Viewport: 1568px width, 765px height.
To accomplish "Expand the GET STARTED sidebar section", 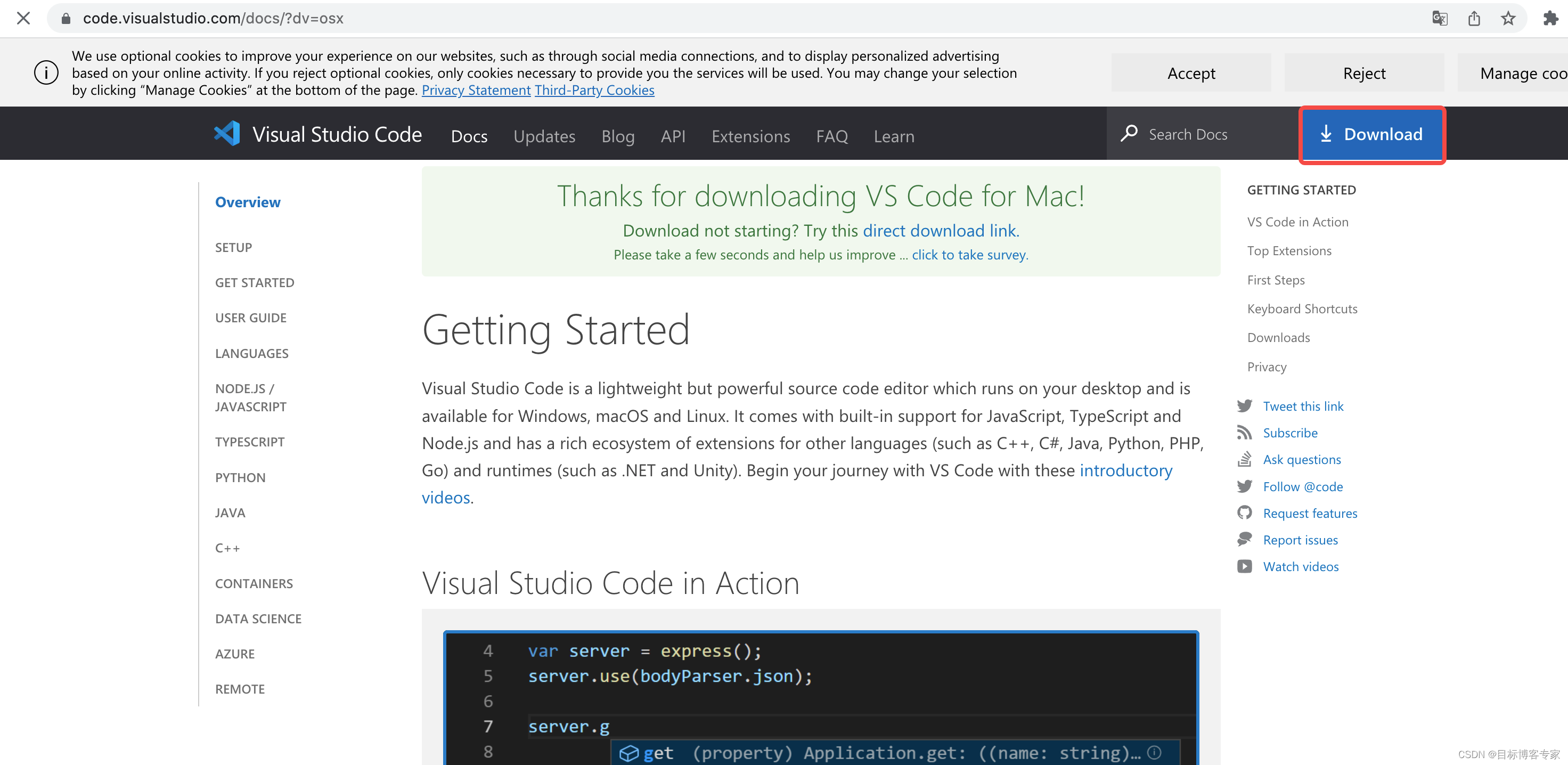I will [x=255, y=282].
